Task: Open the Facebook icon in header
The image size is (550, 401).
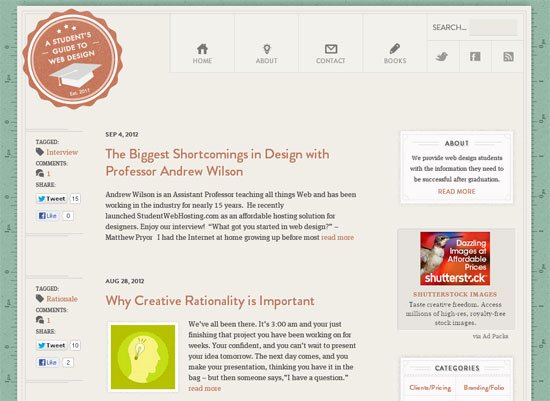Action: coord(475,56)
